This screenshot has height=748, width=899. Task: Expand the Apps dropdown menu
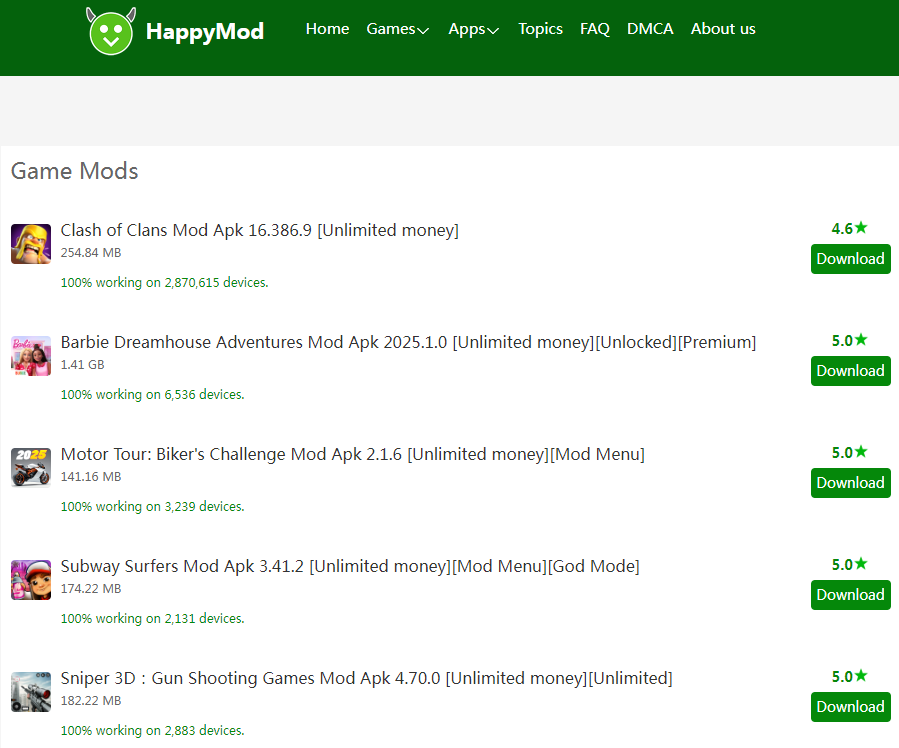click(474, 29)
